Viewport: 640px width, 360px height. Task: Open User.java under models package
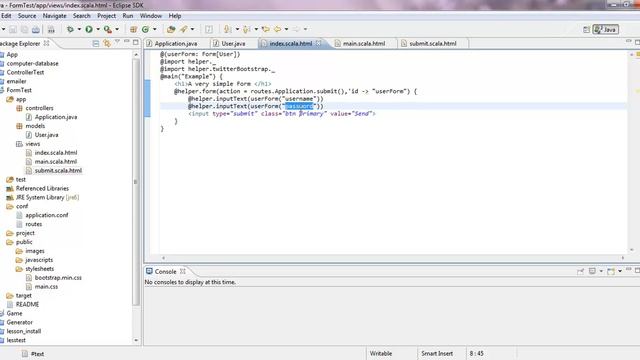[47, 135]
